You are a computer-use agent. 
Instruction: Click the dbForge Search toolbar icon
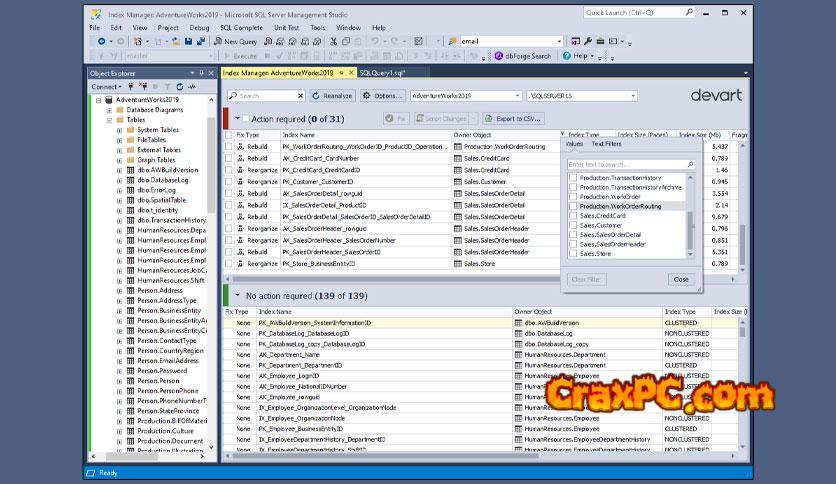498,56
